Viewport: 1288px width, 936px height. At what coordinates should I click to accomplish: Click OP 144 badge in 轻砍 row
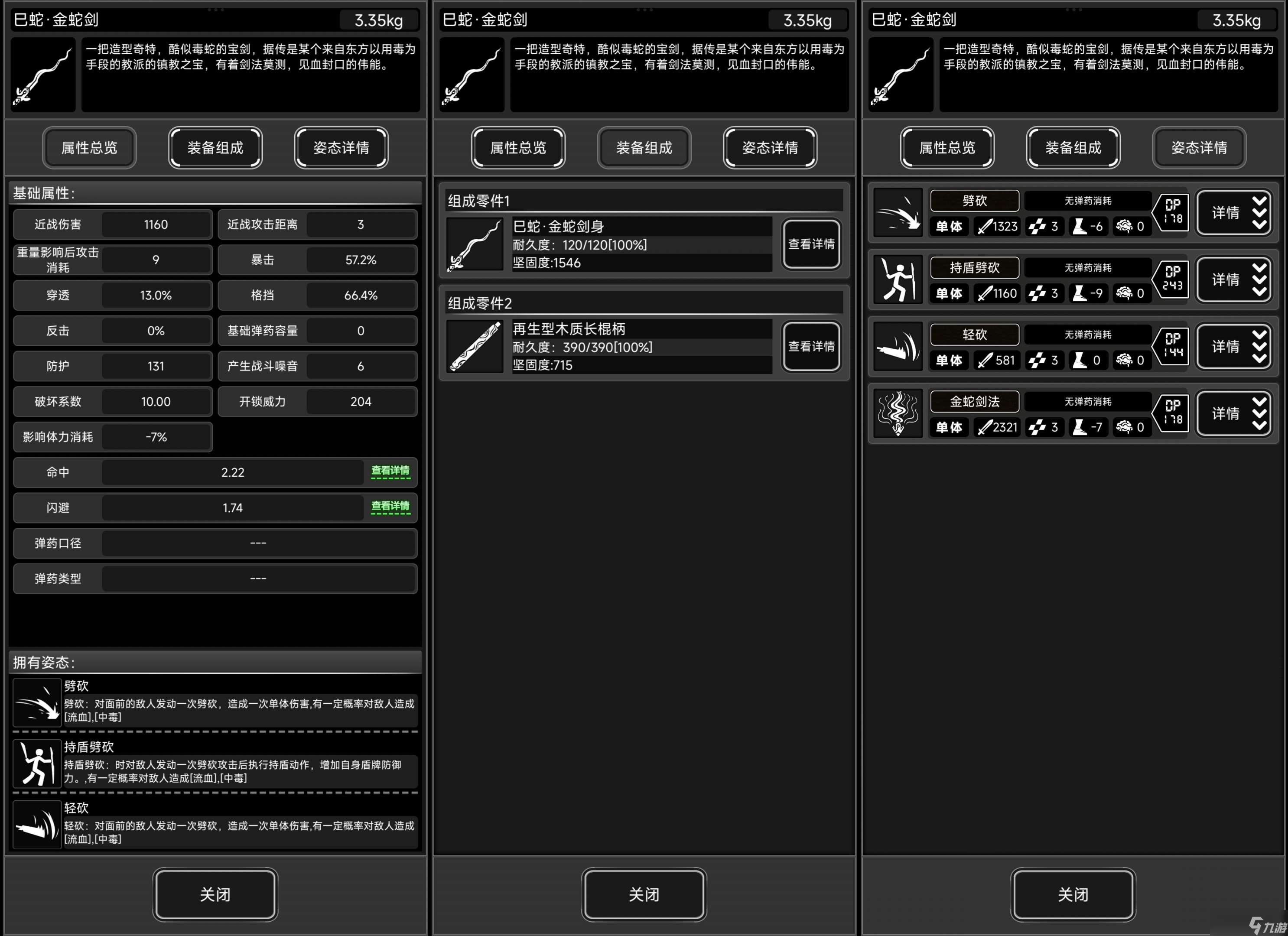1171,346
